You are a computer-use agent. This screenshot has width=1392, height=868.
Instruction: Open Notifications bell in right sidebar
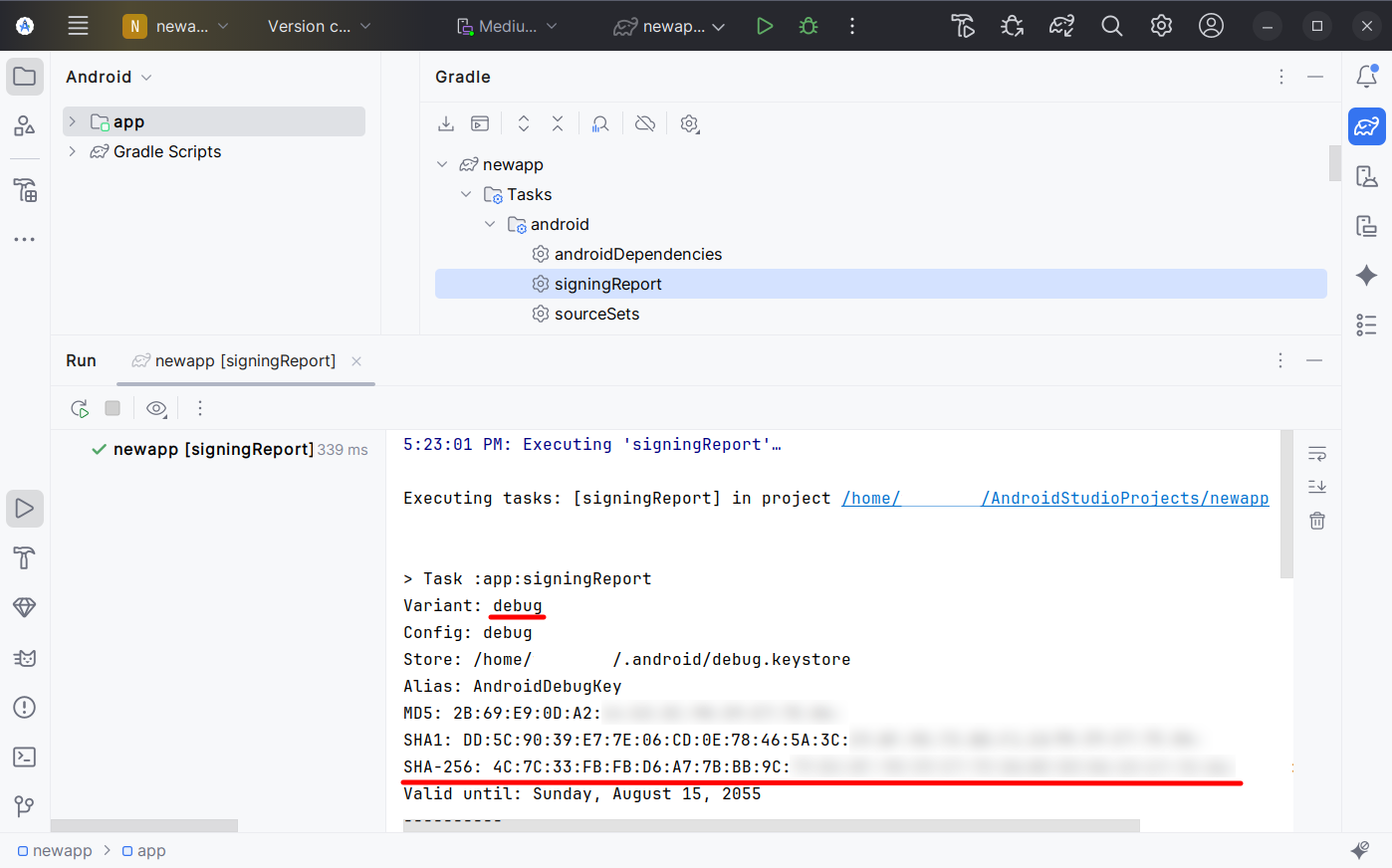click(1366, 77)
